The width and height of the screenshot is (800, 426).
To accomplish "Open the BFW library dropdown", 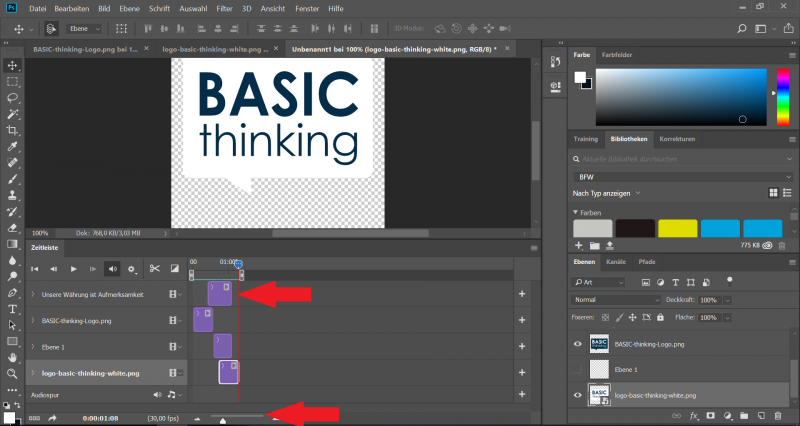I will pos(683,177).
